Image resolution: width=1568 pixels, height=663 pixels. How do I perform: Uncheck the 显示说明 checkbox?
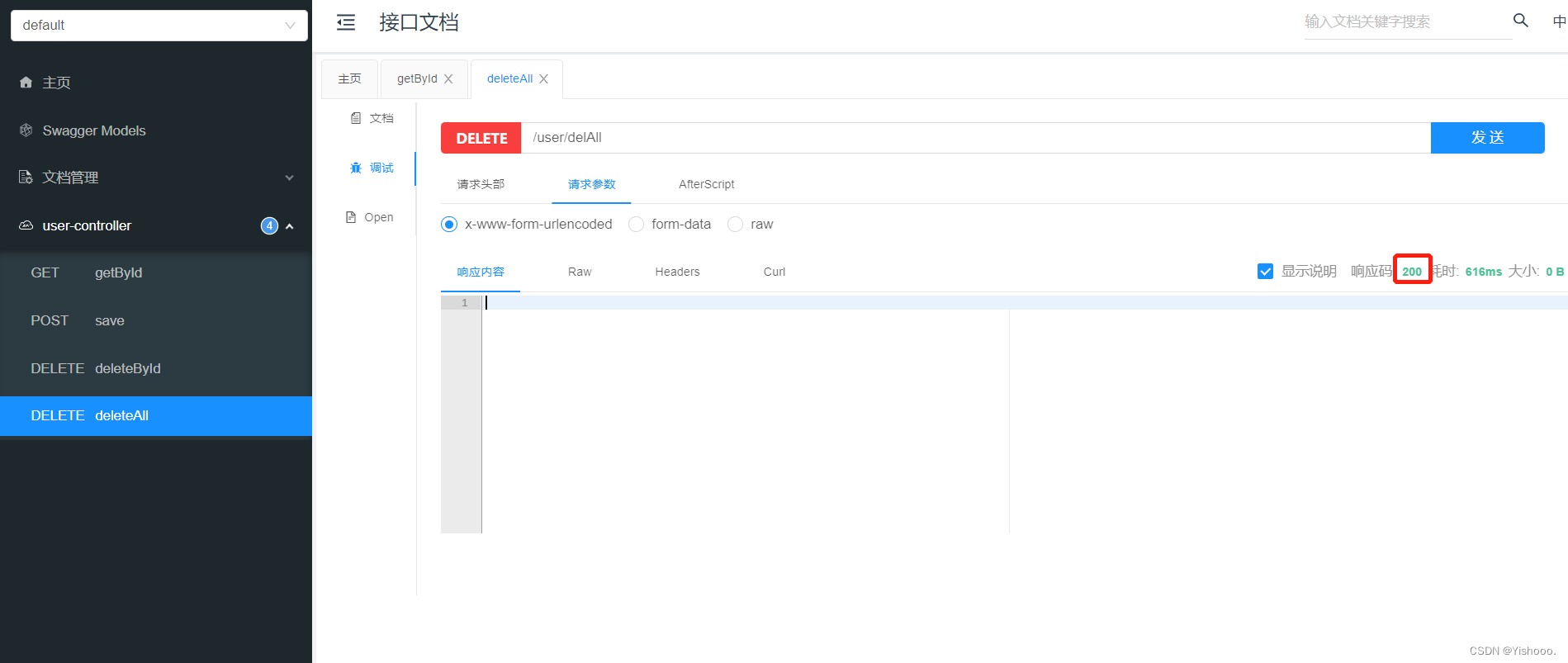click(1265, 271)
